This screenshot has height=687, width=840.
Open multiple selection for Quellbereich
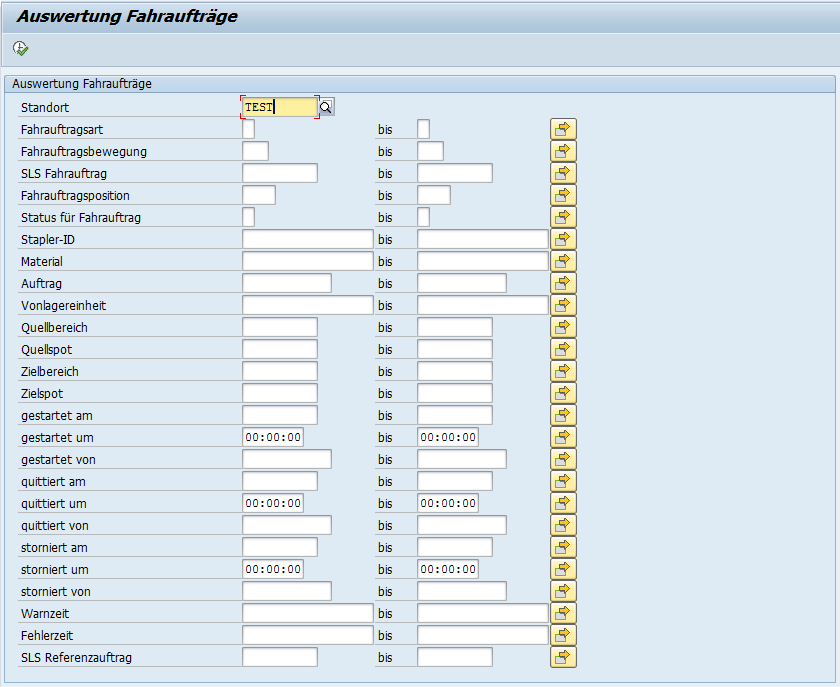click(x=563, y=327)
